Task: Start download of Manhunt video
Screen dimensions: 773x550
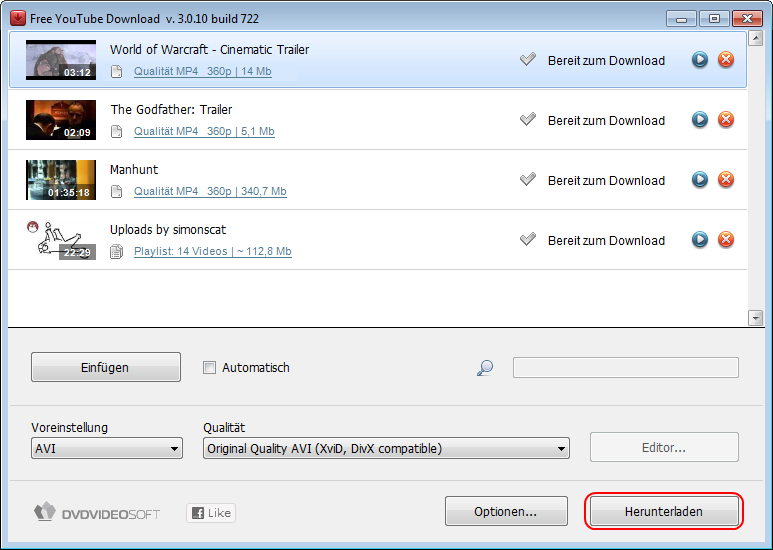Action: (700, 179)
